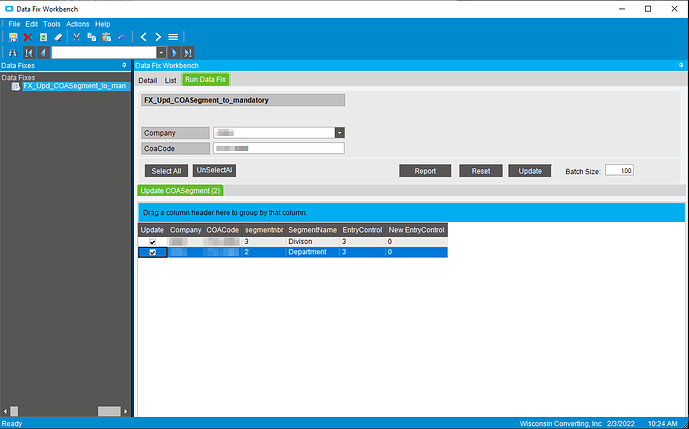Screen dimensions: 689x429
Task: Click the UnSelectAl button
Action: point(214,171)
